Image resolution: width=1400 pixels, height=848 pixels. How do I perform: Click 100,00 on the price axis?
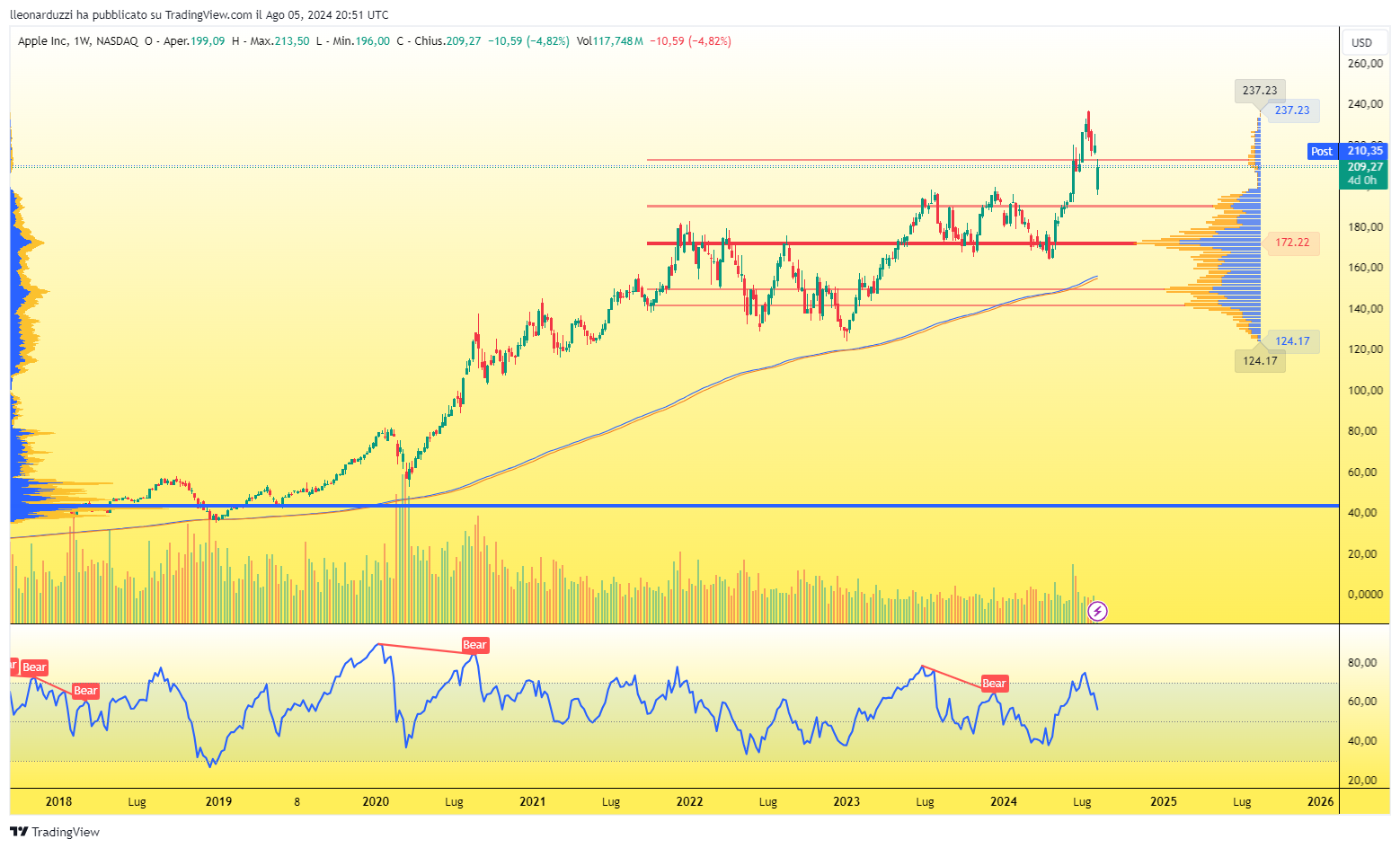coord(1365,391)
